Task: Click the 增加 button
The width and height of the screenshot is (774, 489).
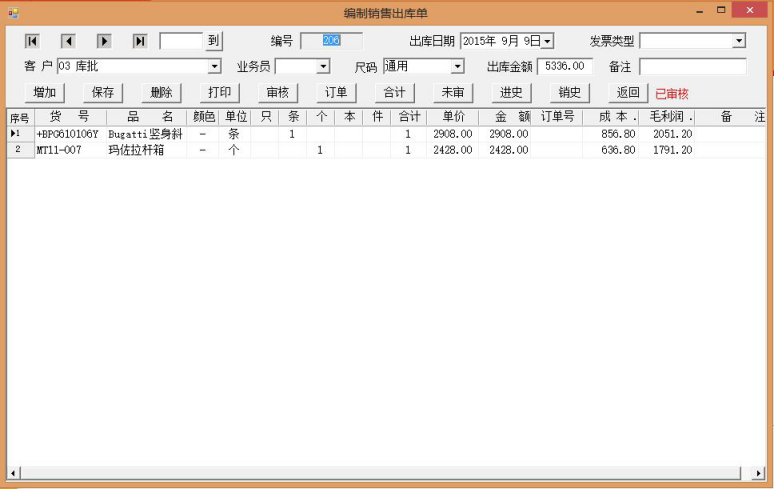Action: [45, 93]
